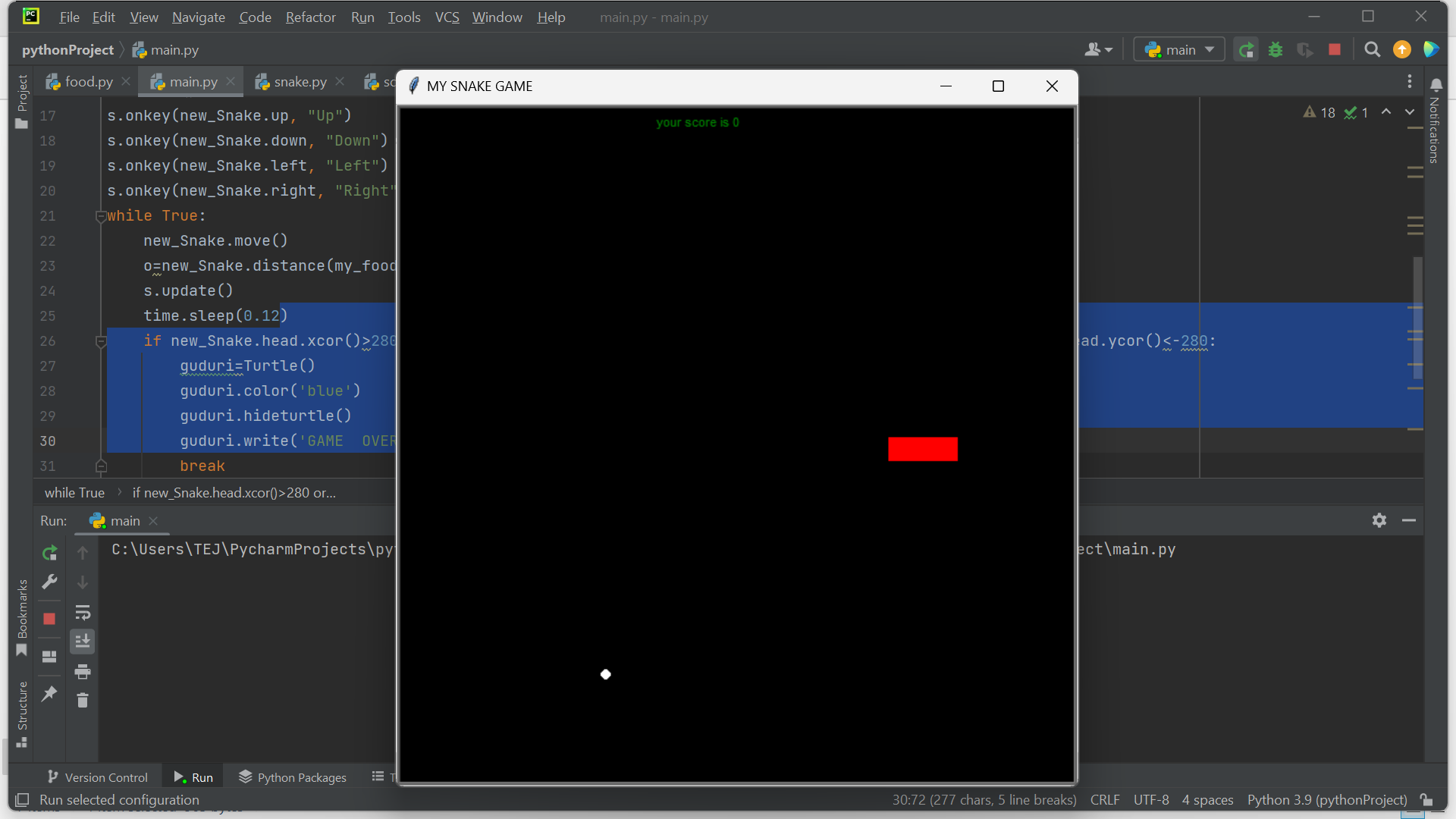1456x819 pixels.
Task: Toggle soft-wrap in the run console
Action: 83,613
